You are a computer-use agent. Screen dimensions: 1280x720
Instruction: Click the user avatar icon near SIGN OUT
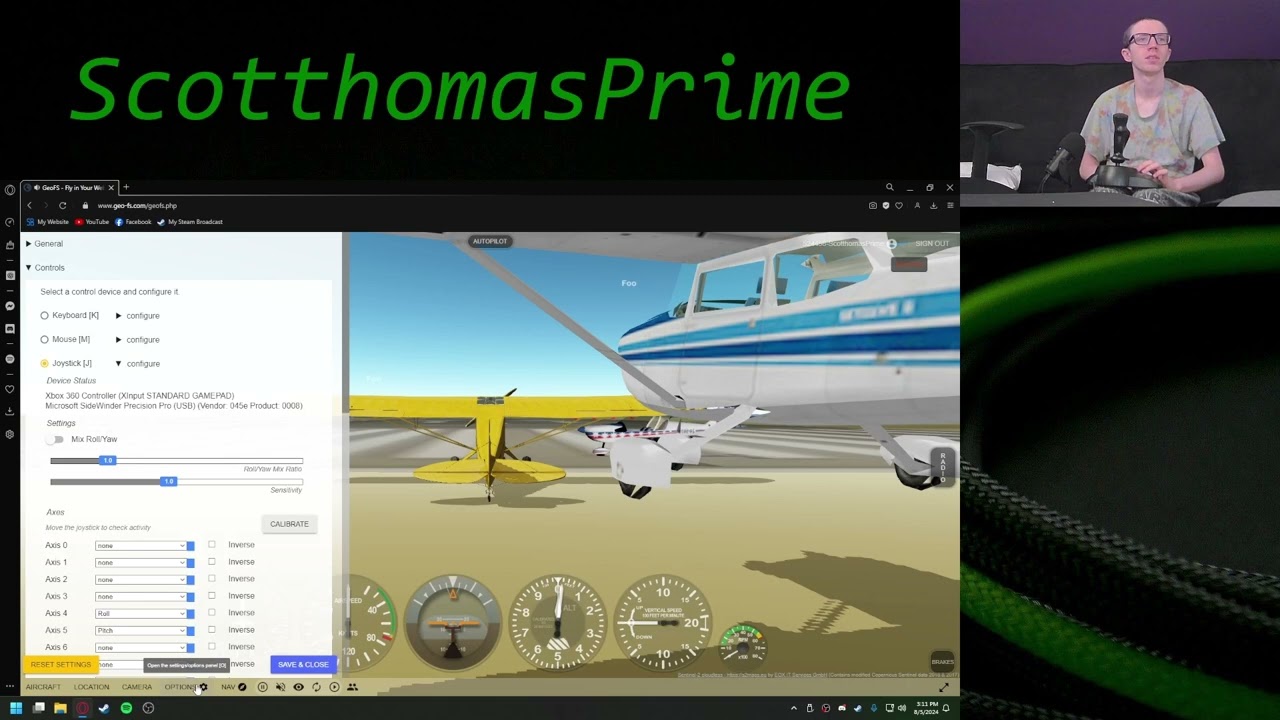click(x=891, y=244)
